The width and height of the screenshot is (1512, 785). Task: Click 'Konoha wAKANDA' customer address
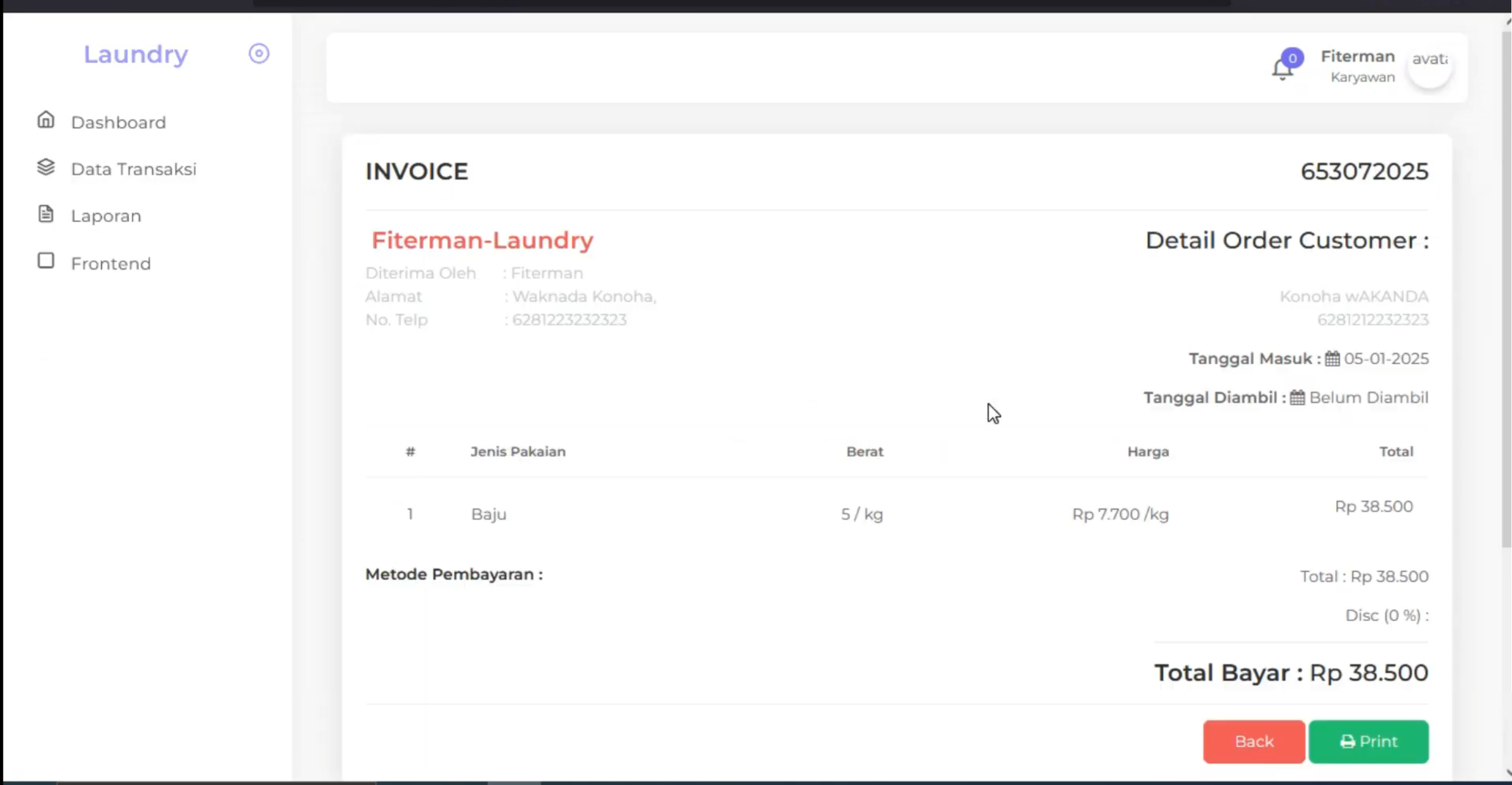(x=1354, y=296)
